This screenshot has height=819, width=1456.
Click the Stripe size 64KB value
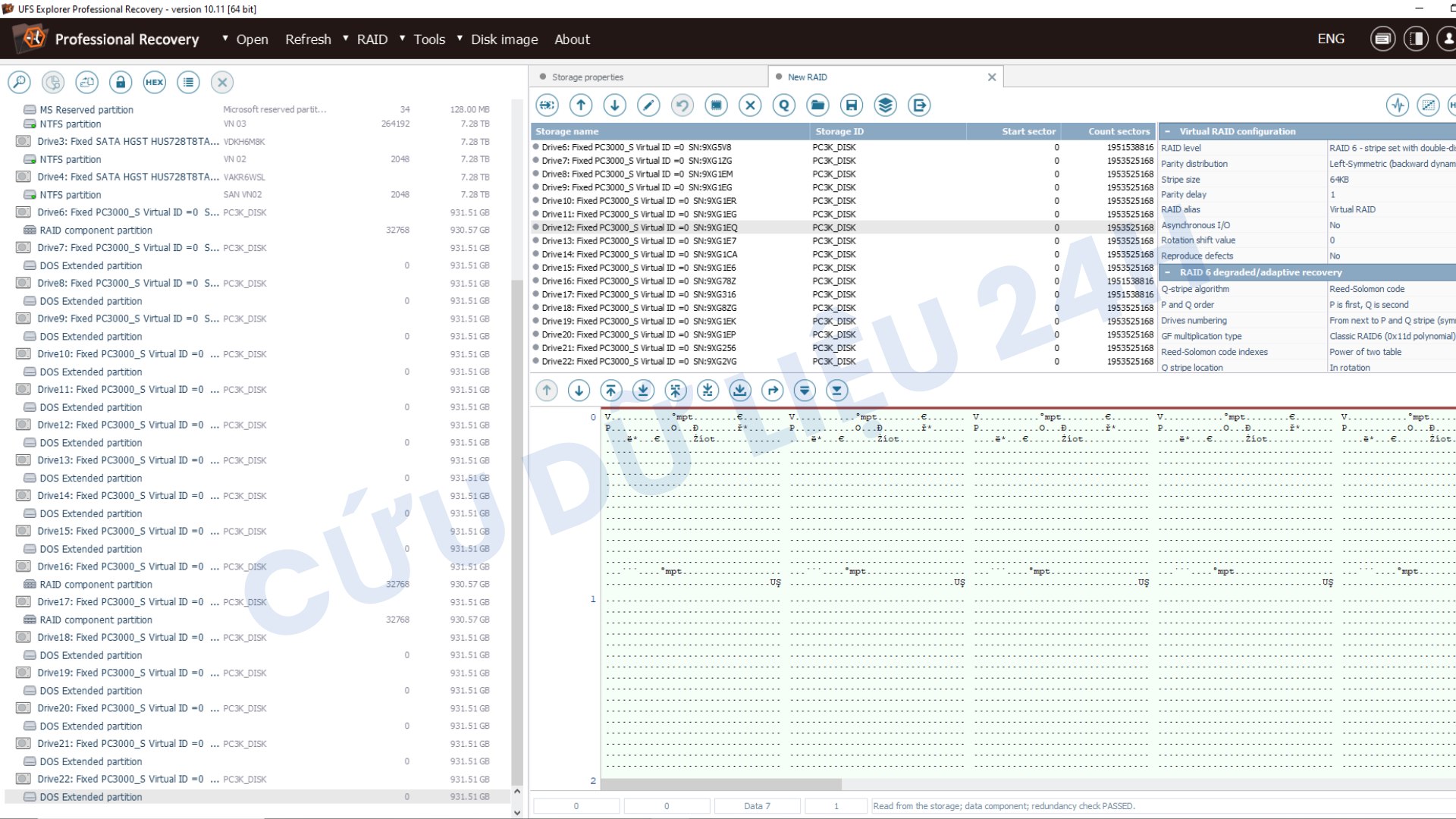point(1392,180)
